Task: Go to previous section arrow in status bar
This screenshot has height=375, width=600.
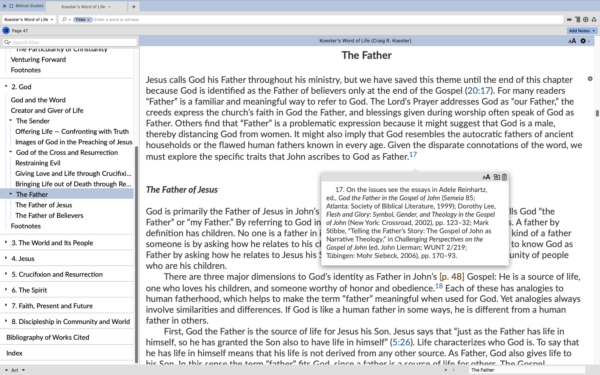Action: tap(445, 370)
